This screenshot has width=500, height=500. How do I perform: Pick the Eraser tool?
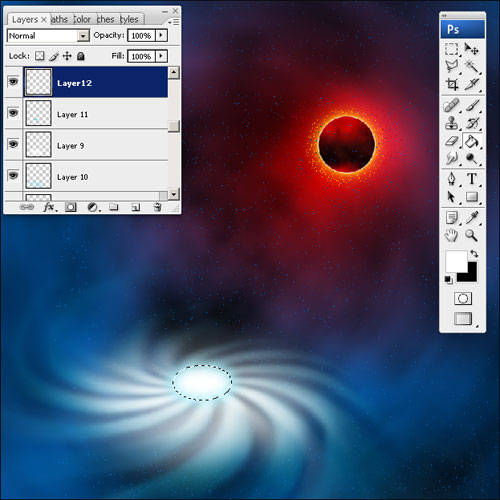(452, 141)
